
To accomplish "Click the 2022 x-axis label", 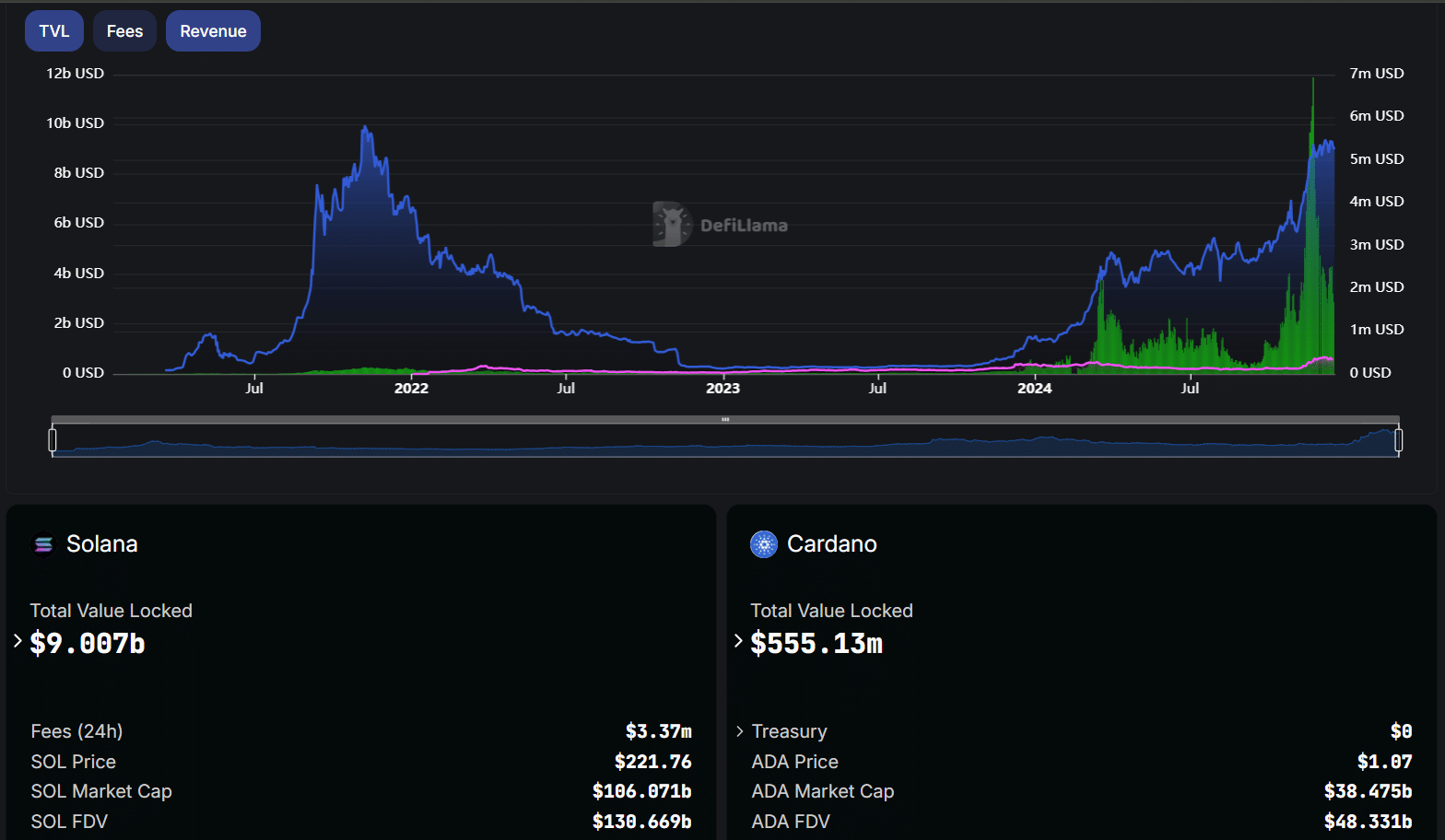I will [411, 389].
